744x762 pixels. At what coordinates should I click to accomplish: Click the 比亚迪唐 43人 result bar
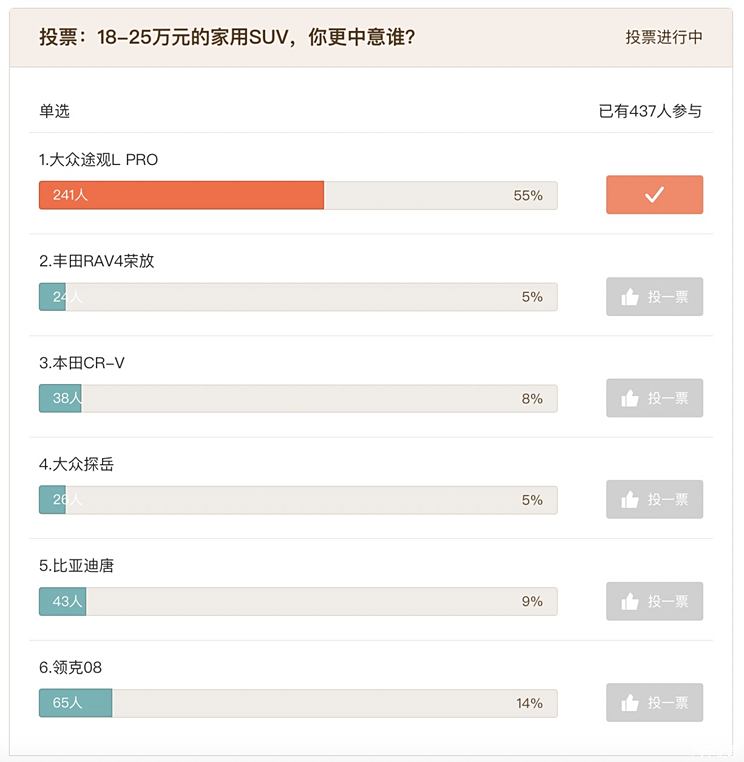point(298,601)
